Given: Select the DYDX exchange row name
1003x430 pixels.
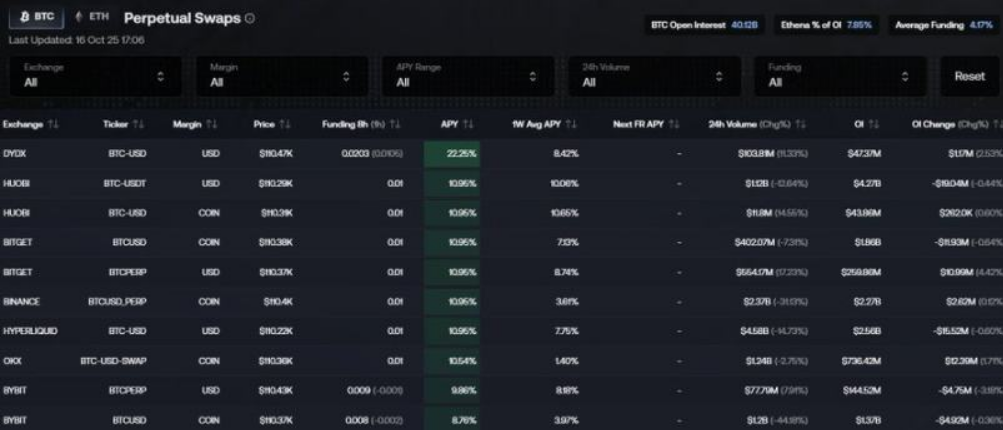Looking at the screenshot, I should 13,154.
